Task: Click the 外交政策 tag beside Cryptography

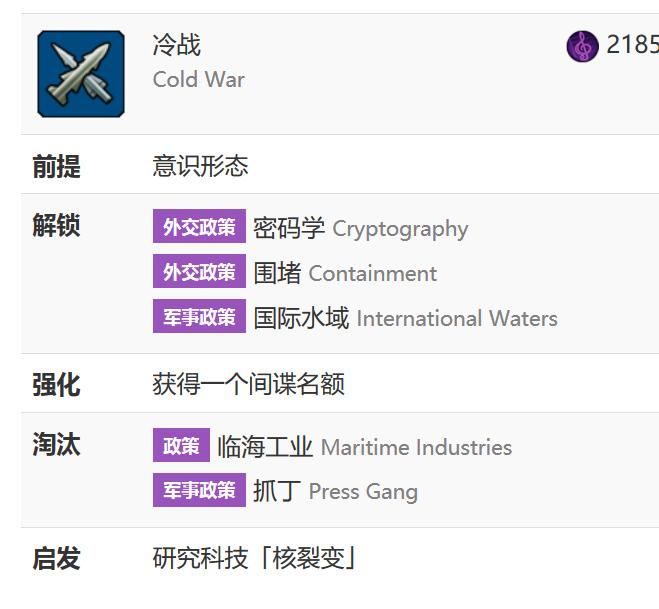Action: (x=199, y=226)
